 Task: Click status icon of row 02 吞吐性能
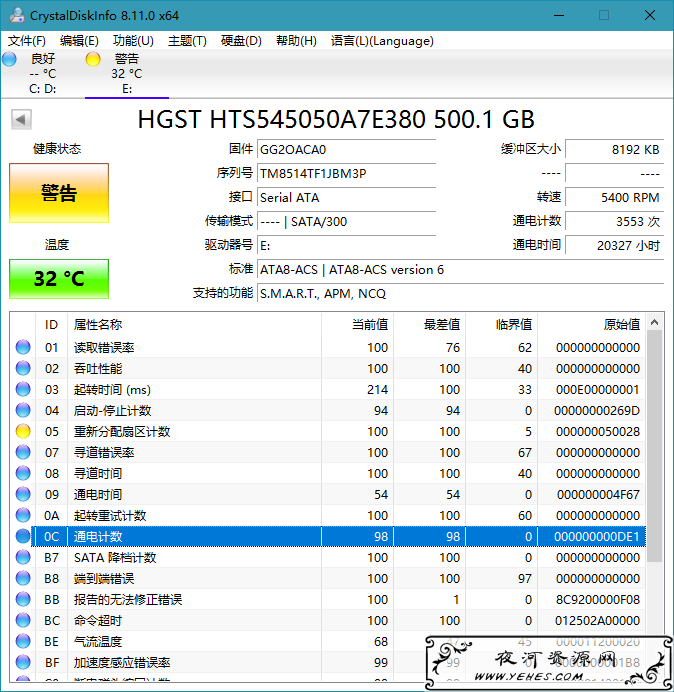(23, 369)
